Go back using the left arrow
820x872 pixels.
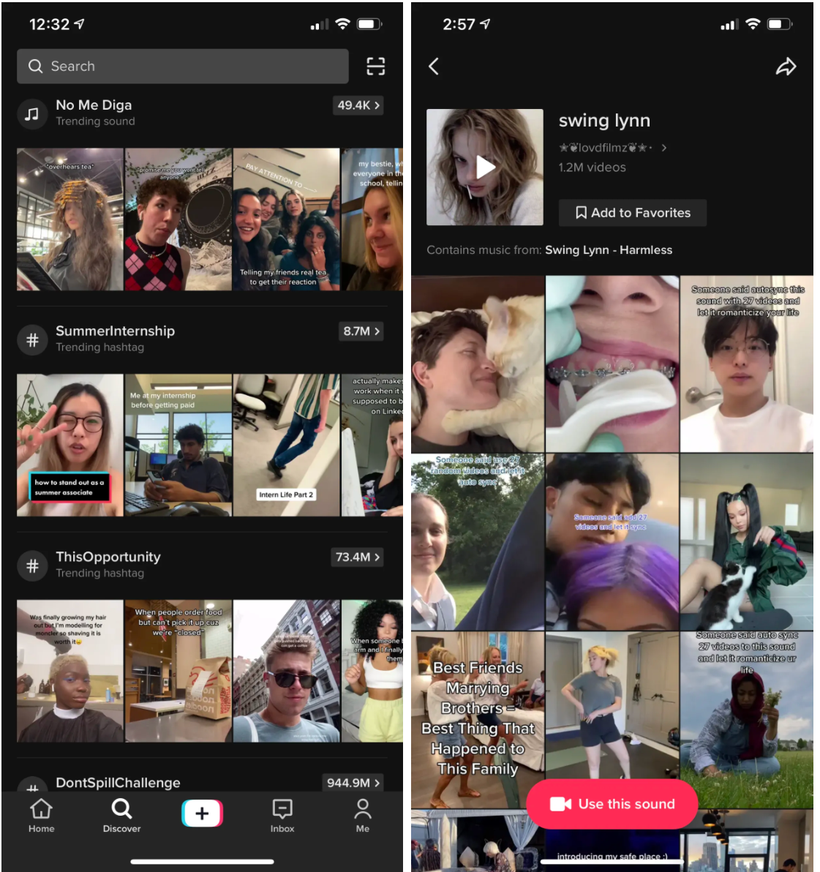coord(434,66)
